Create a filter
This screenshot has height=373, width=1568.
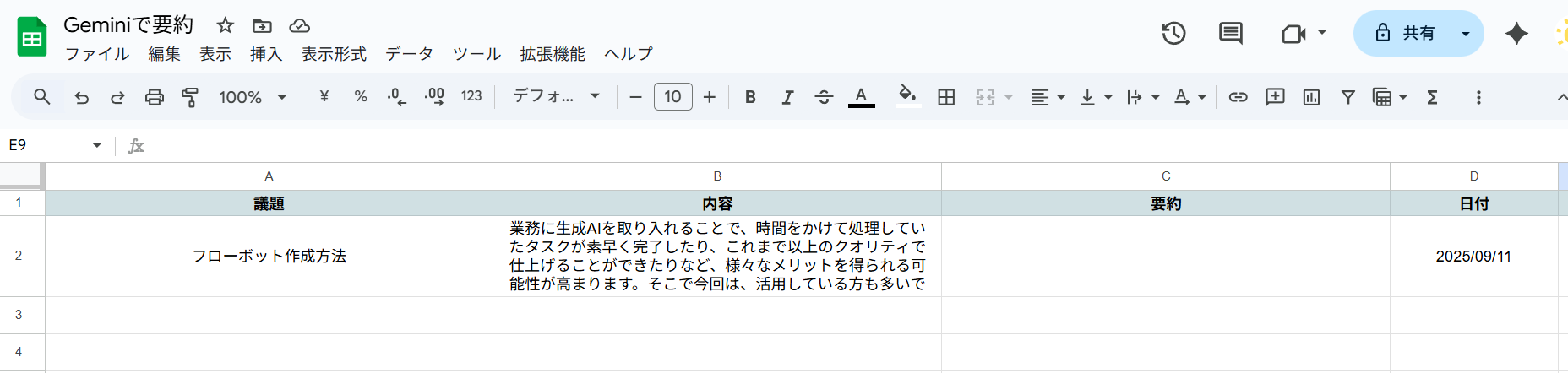pos(1348,97)
